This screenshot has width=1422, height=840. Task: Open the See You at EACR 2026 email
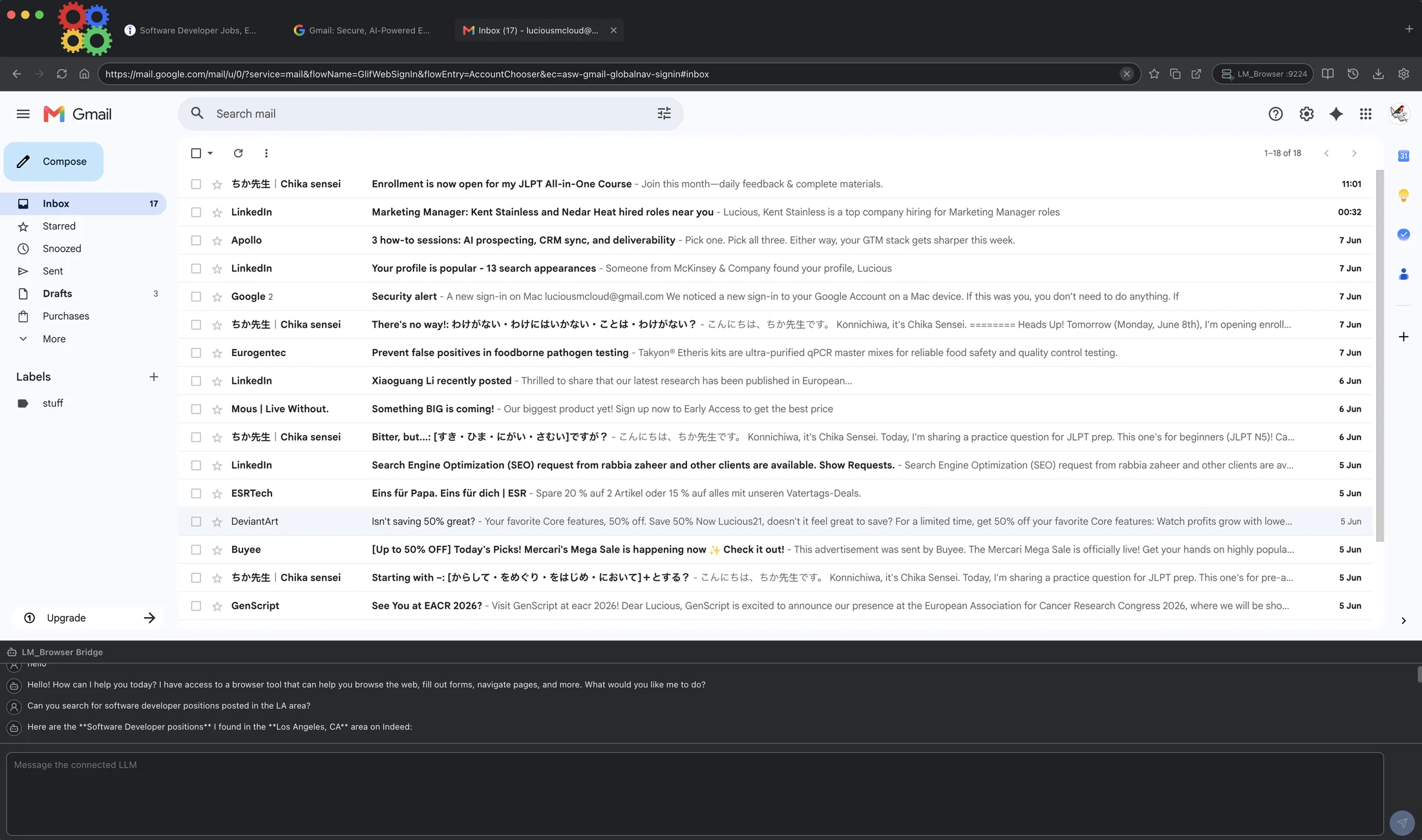tap(776, 606)
